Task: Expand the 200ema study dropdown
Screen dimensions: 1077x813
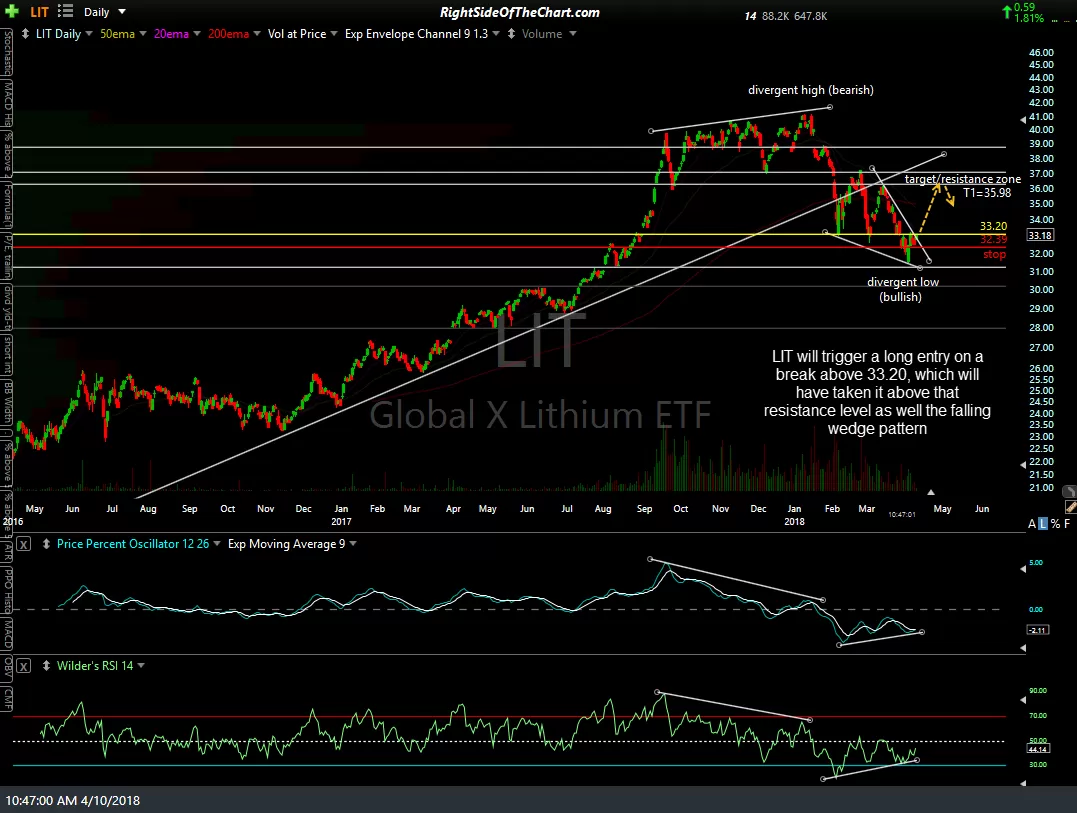Action: [x=257, y=34]
